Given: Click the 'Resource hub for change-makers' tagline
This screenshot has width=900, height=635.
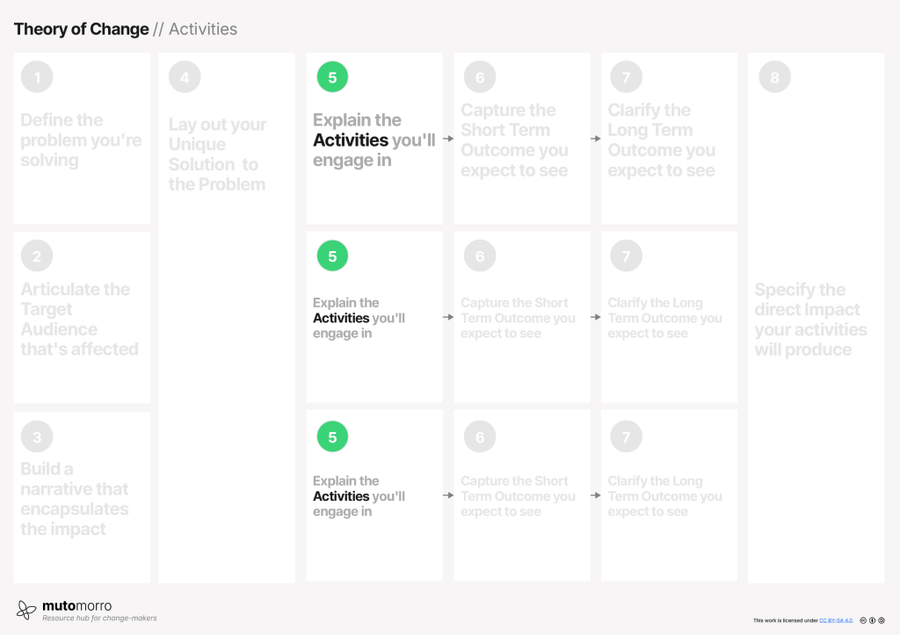Looking at the screenshot, I should tap(99, 618).
